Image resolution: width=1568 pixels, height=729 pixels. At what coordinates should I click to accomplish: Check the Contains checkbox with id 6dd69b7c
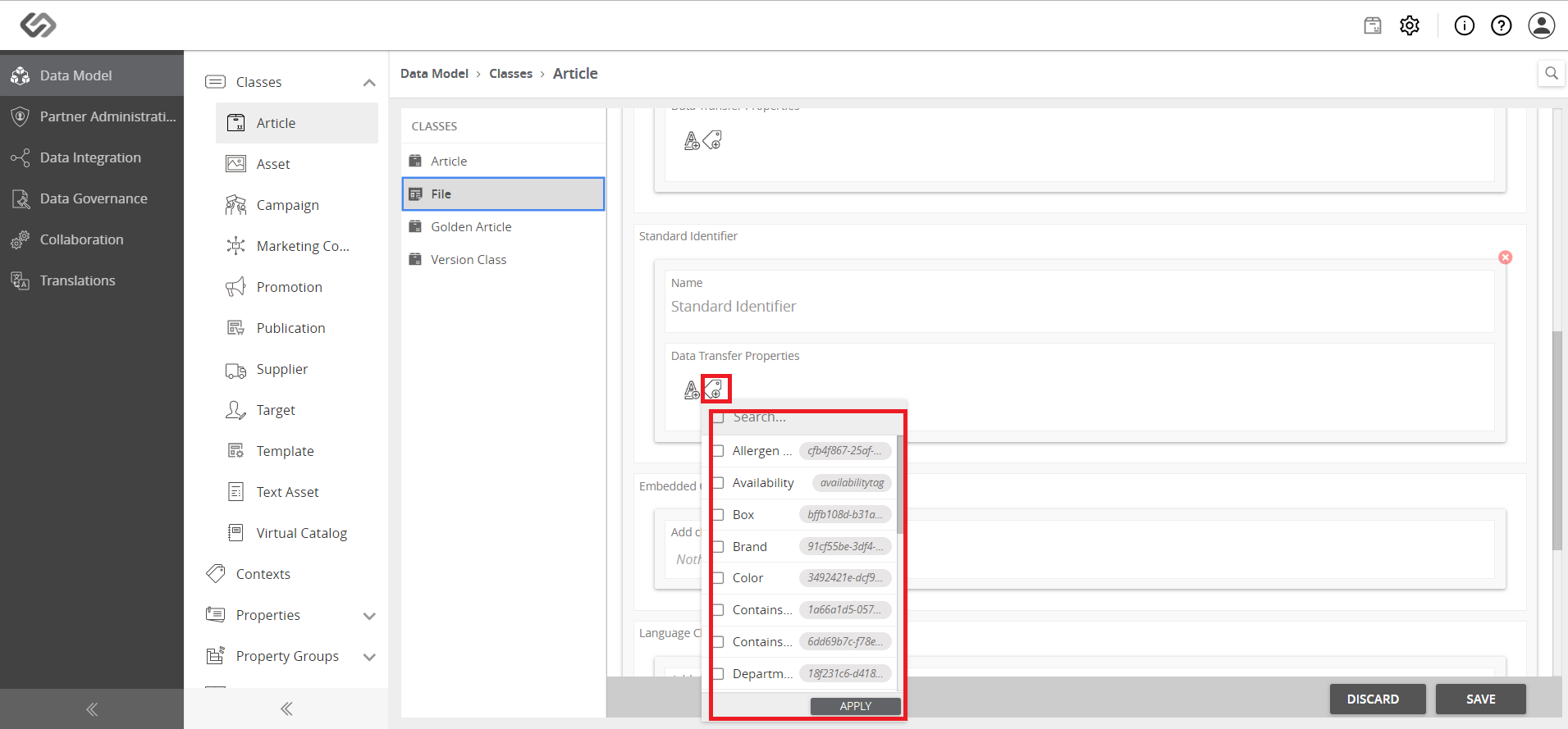pos(719,642)
